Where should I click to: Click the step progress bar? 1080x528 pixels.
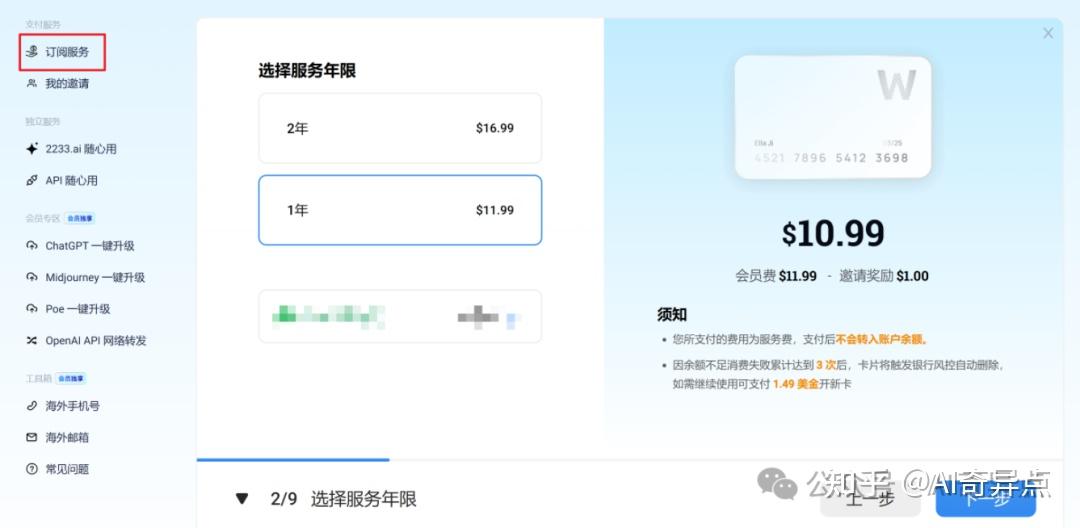630,459
